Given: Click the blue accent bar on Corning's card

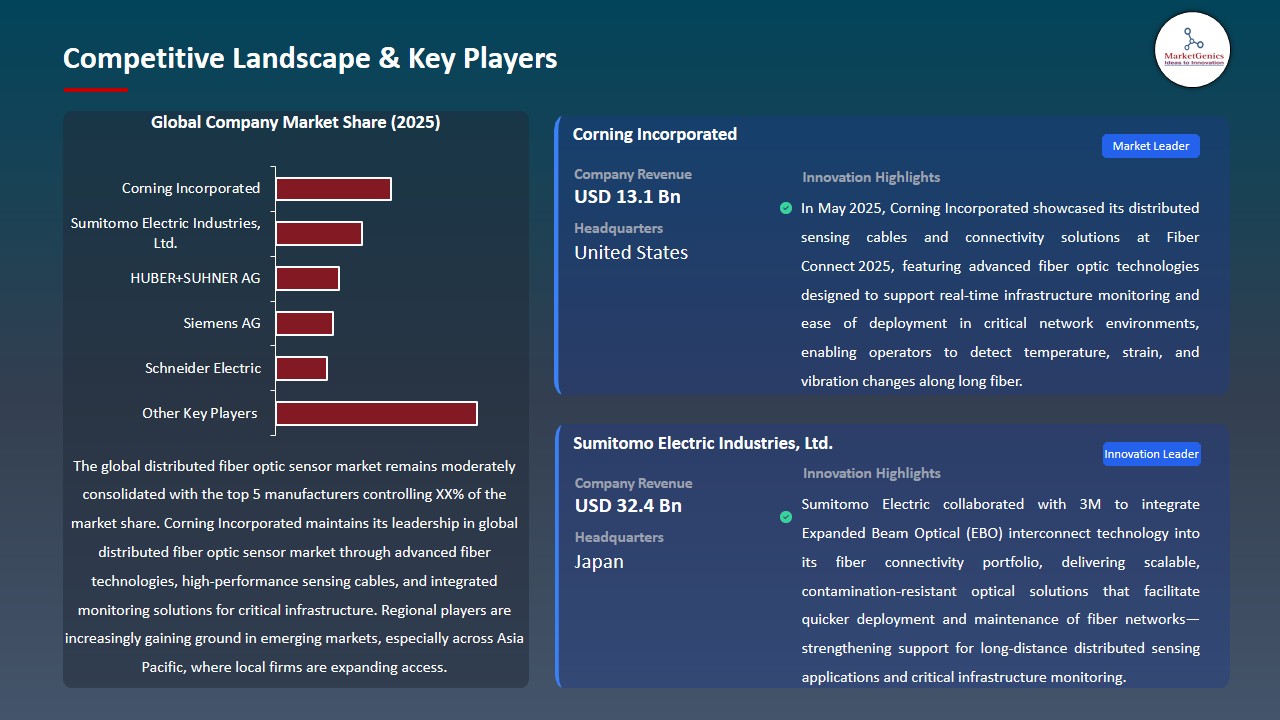Looking at the screenshot, I should 556,255.
